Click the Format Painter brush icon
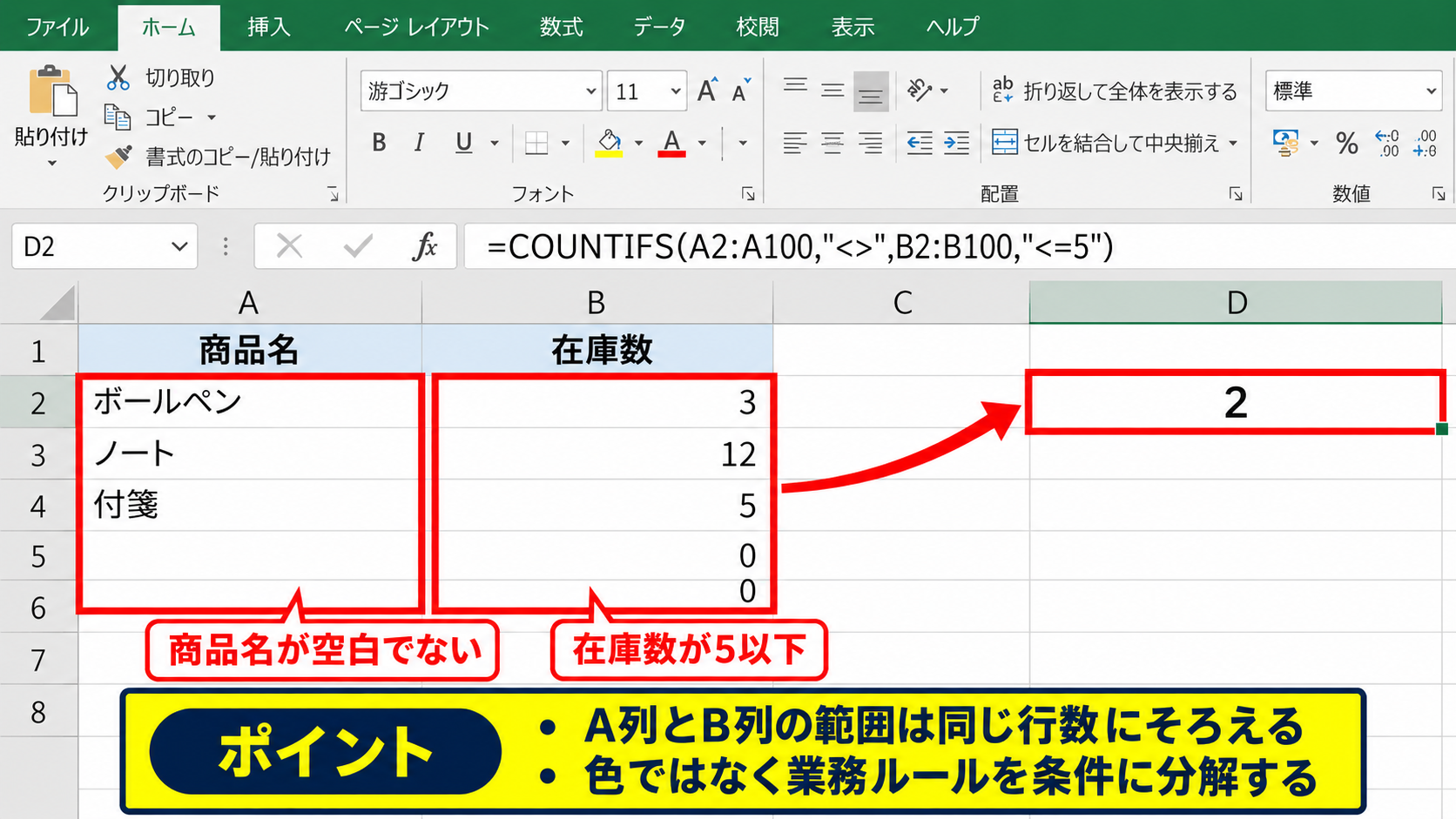The image size is (1456, 819). 118,157
